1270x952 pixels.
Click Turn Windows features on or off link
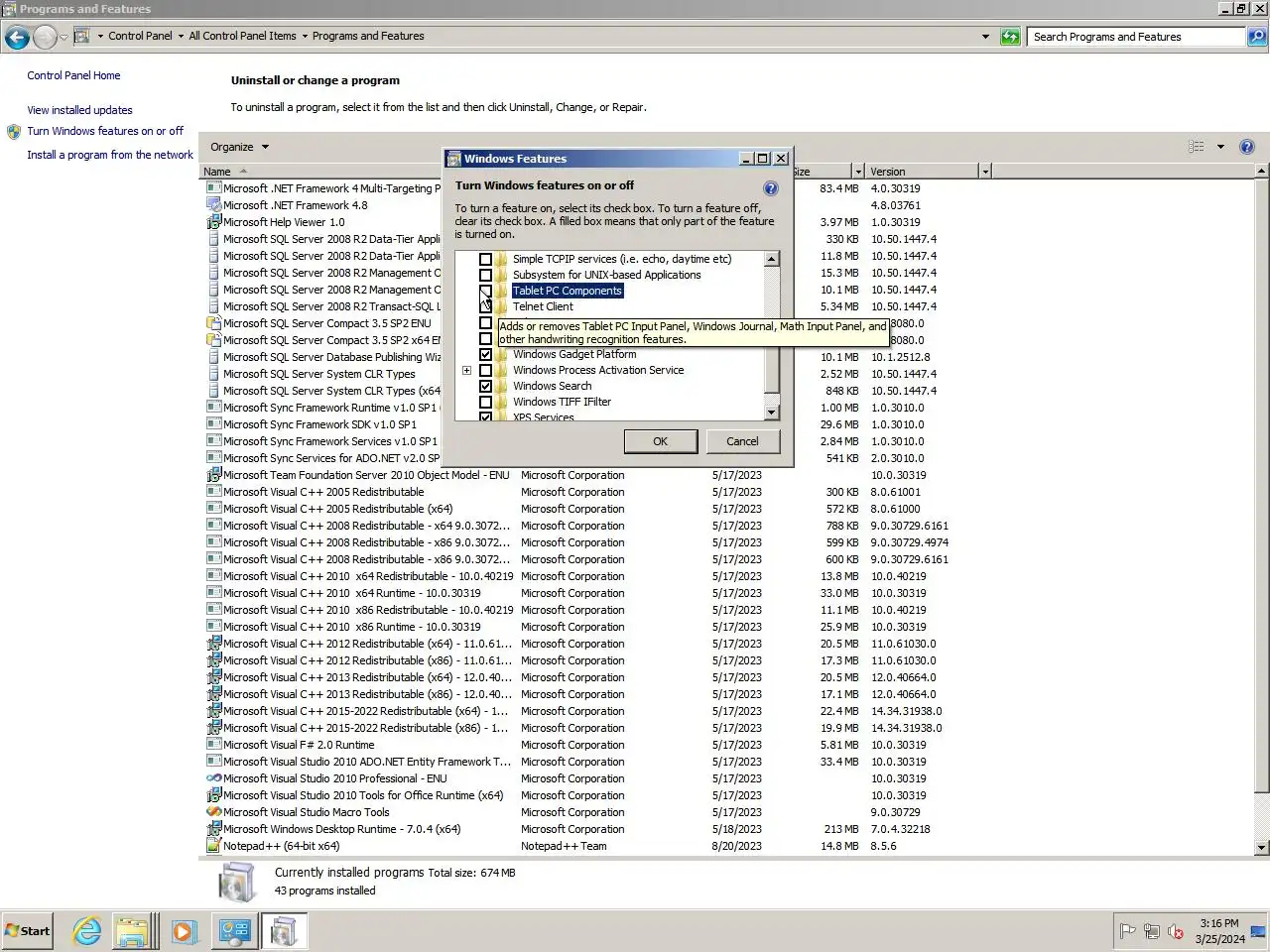(105, 131)
